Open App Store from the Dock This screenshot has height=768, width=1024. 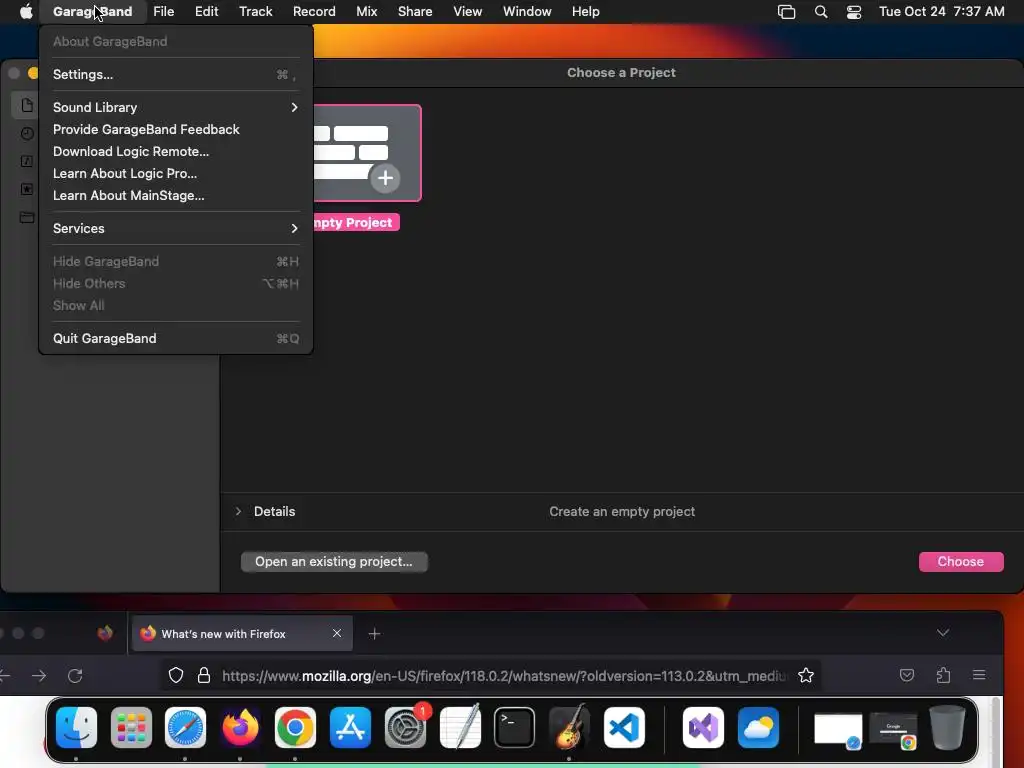(351, 727)
